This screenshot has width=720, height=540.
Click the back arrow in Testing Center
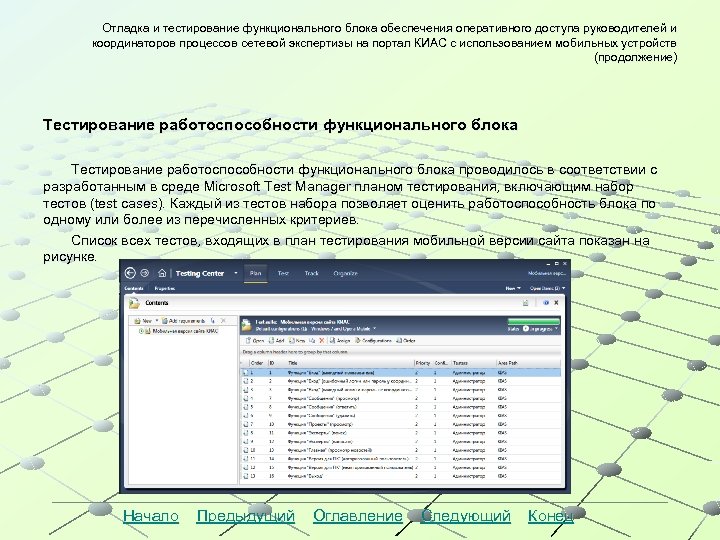tap(130, 273)
